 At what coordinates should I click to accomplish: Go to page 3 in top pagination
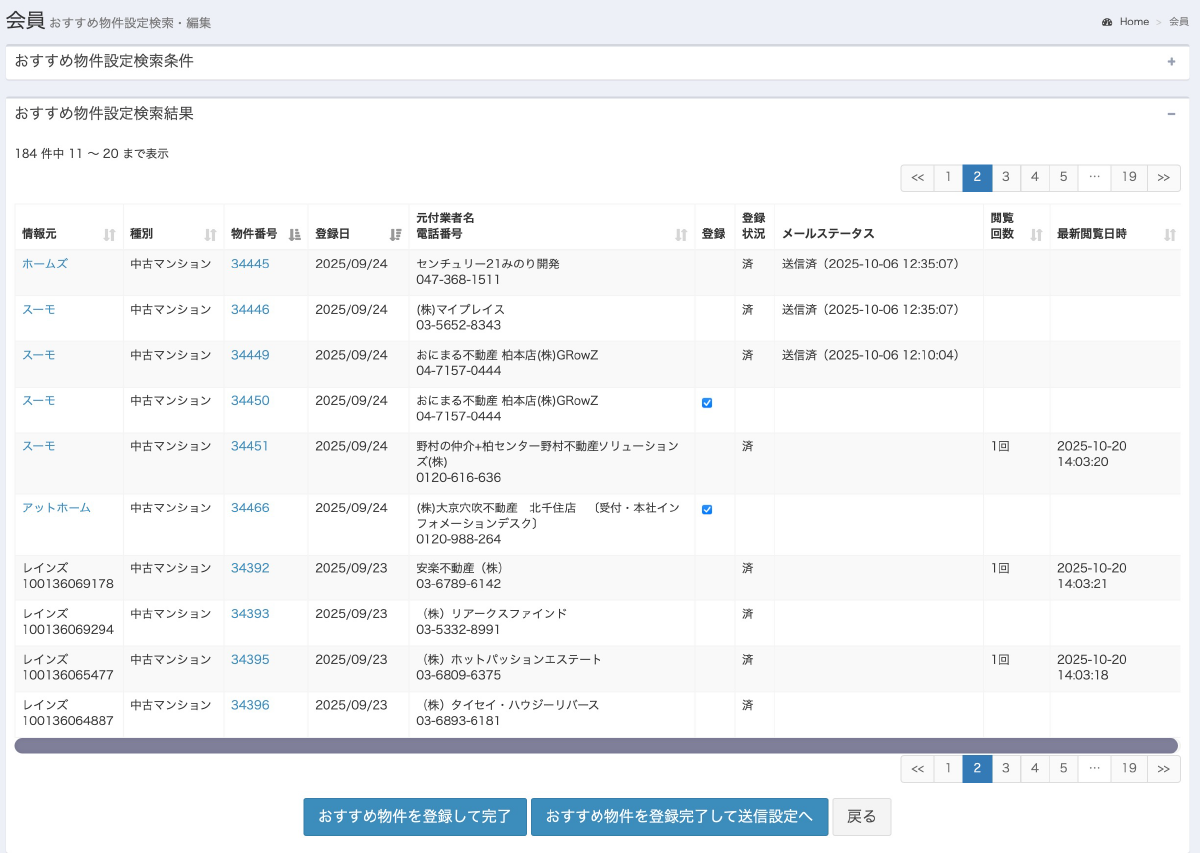(x=1005, y=178)
